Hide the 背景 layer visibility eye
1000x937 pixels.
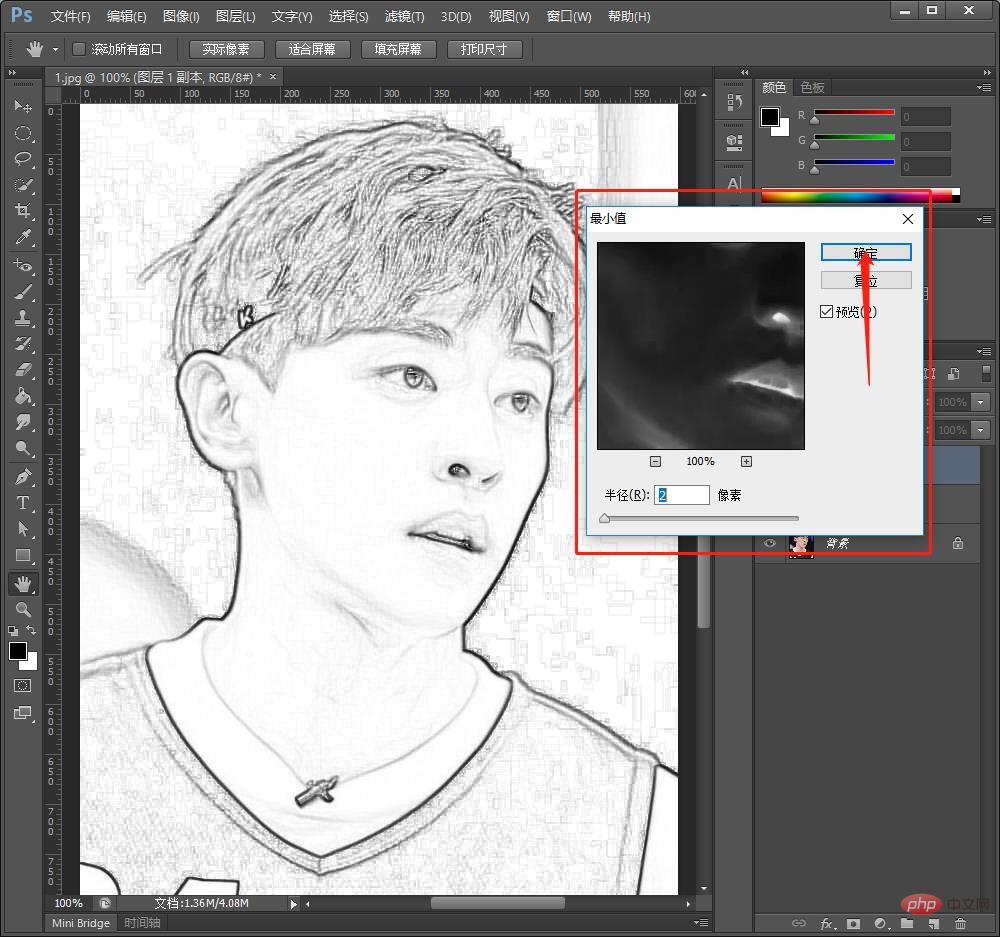[x=769, y=543]
